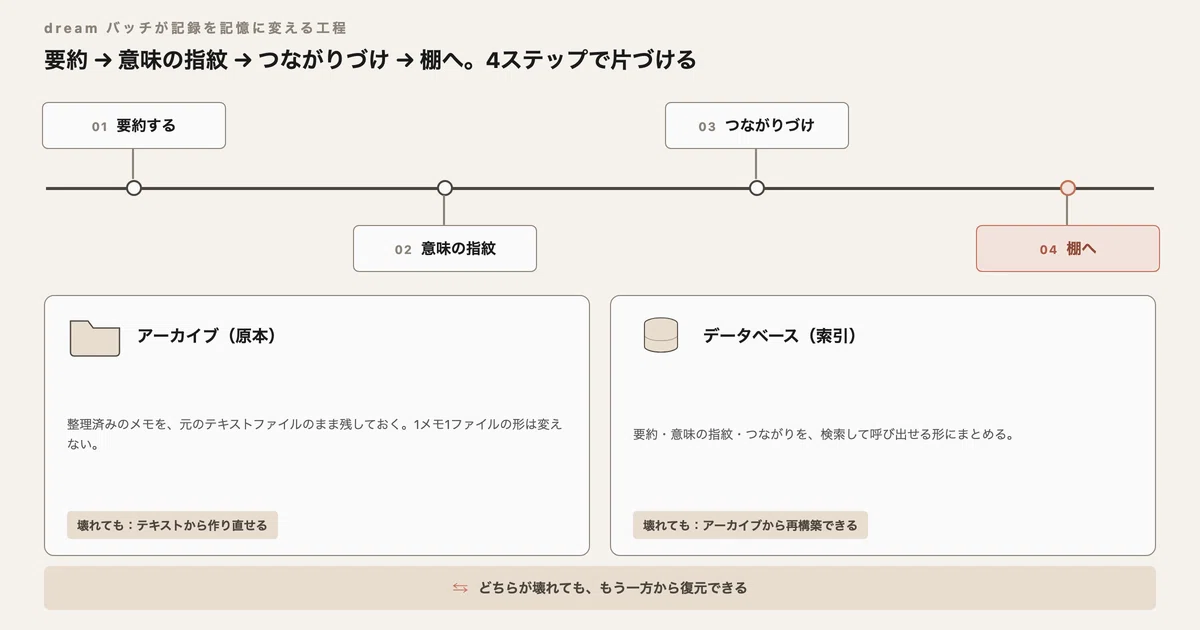Open step 02 意味の指紋 label
Screen dimensions: 1200x630
pos(445,249)
